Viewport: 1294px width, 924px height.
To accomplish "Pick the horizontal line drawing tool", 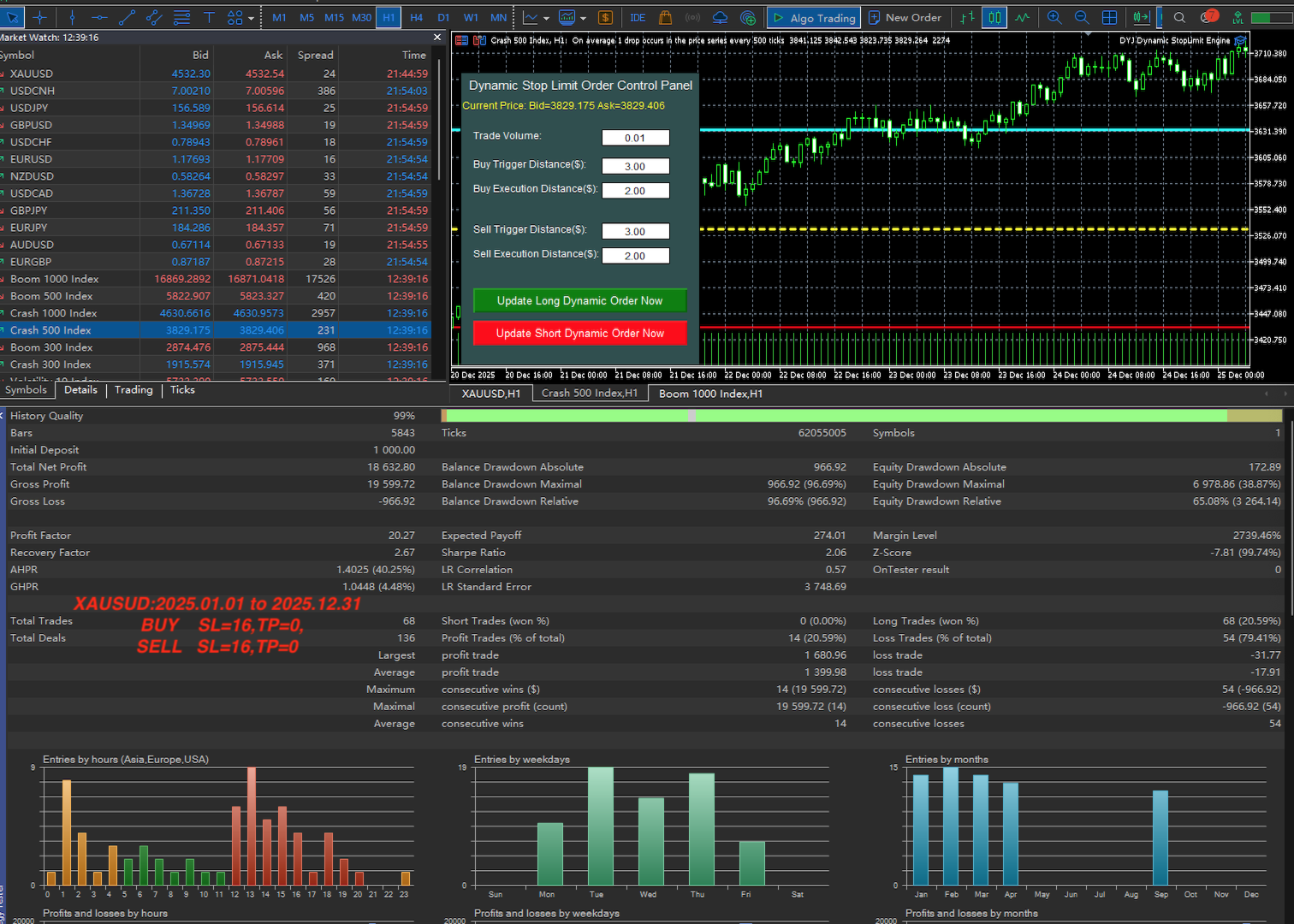I will pyautogui.click(x=99, y=17).
